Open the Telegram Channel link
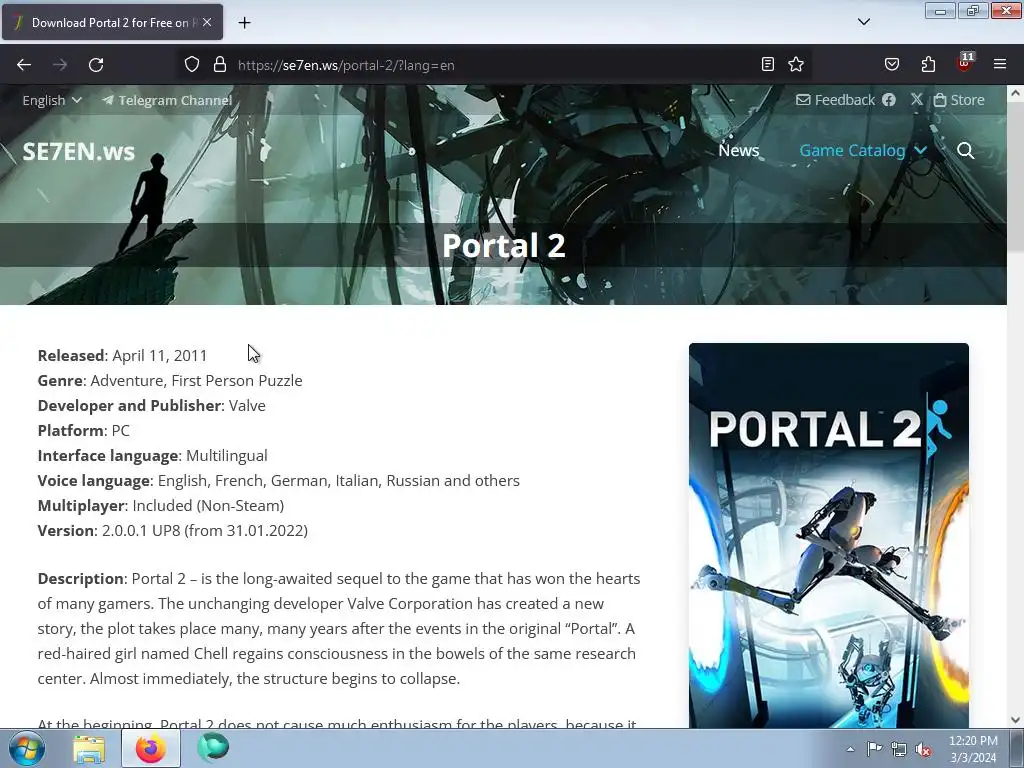The width and height of the screenshot is (1024, 768). tap(167, 100)
